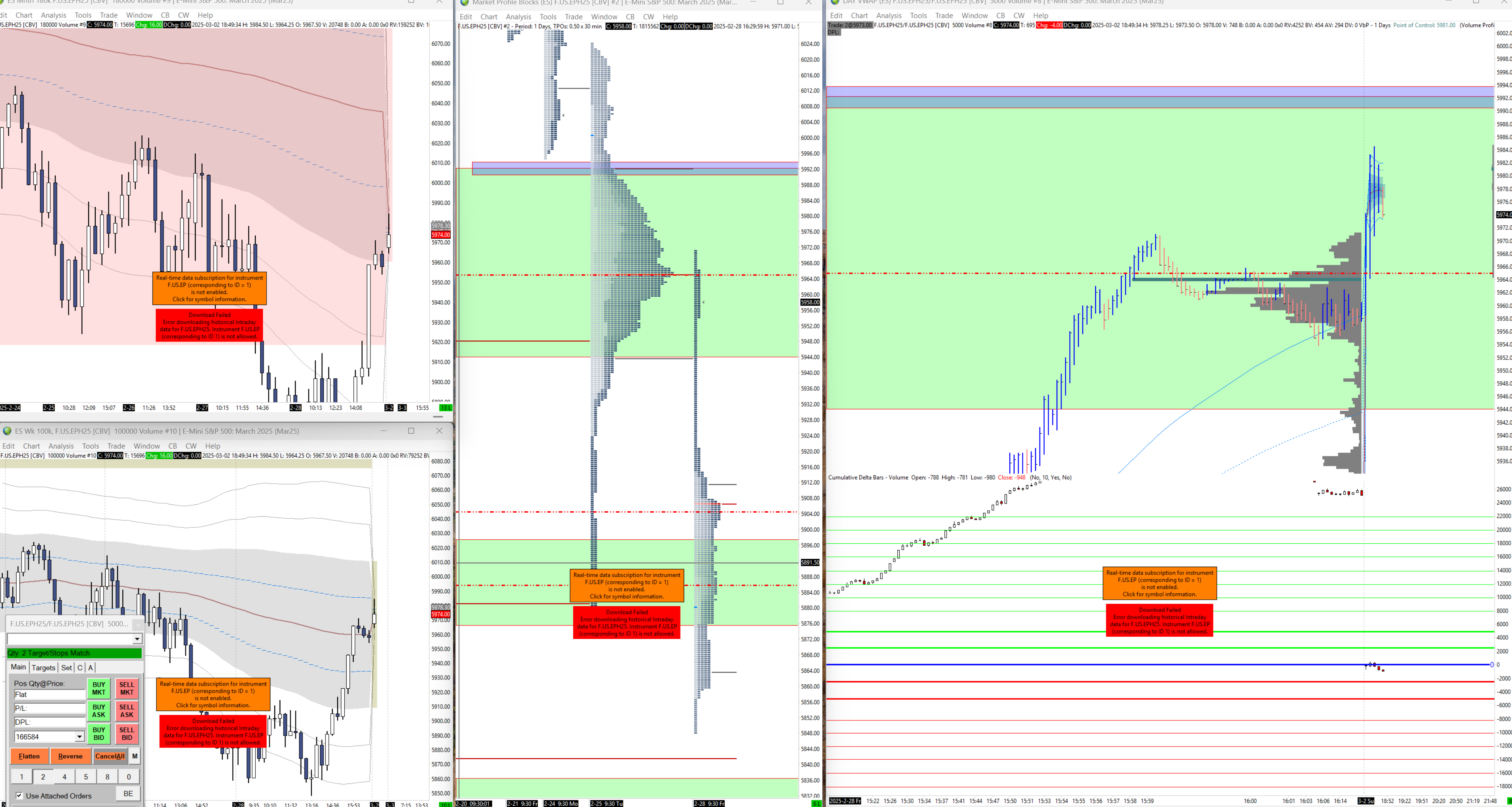Expand the trade window's top blank combo box
Image resolution: width=1512 pixels, height=807 pixels.
pos(137,639)
